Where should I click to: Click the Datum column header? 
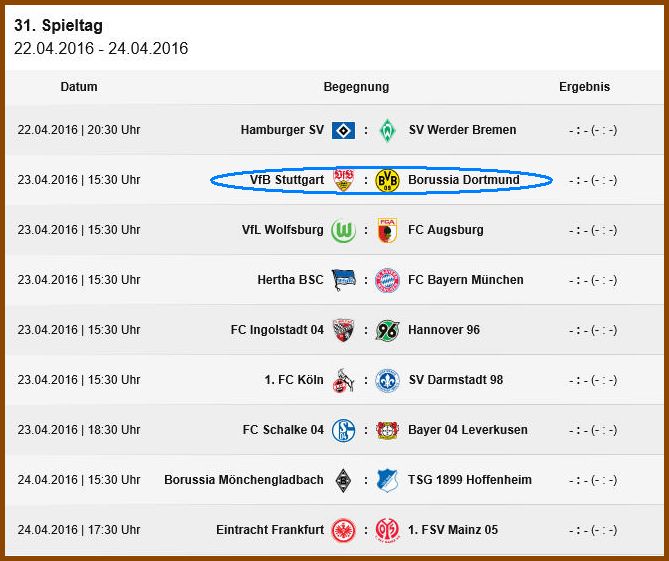(79, 87)
